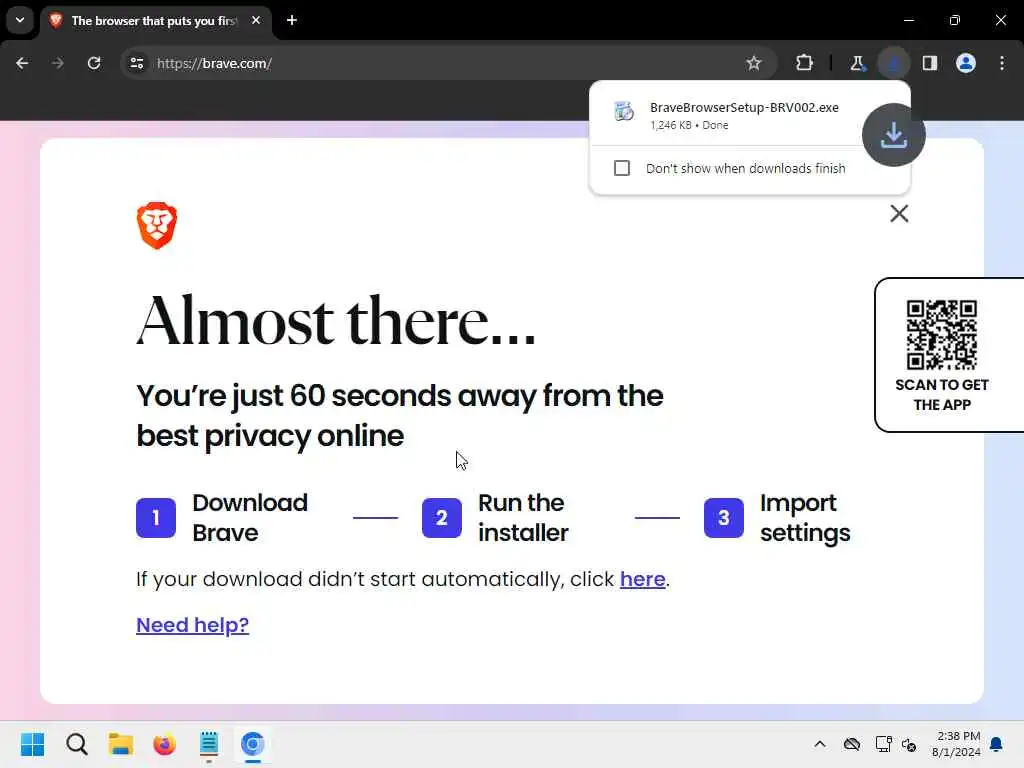Click step 3 number badge

(724, 518)
